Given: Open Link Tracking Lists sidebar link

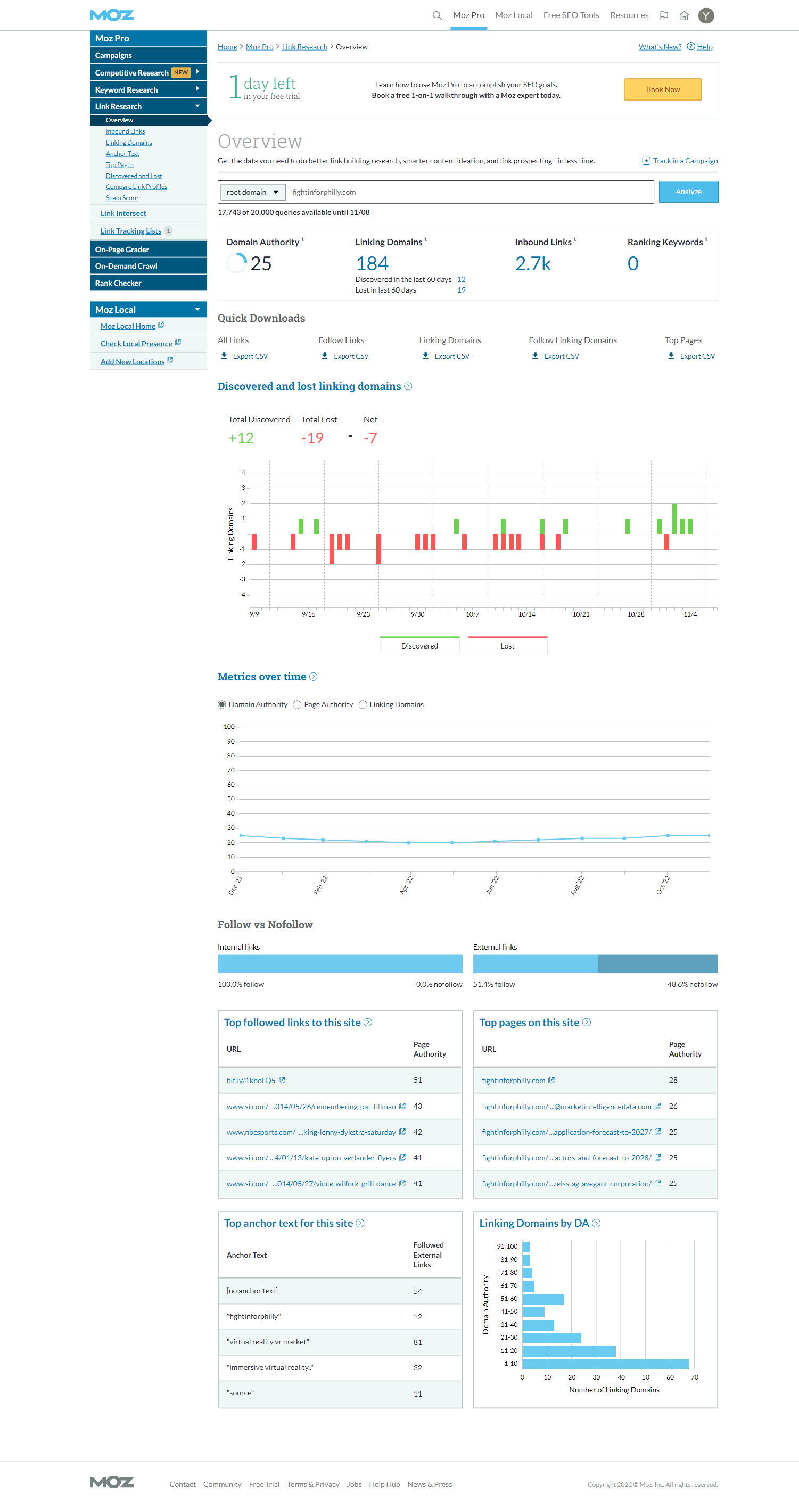Looking at the screenshot, I should click(x=130, y=231).
